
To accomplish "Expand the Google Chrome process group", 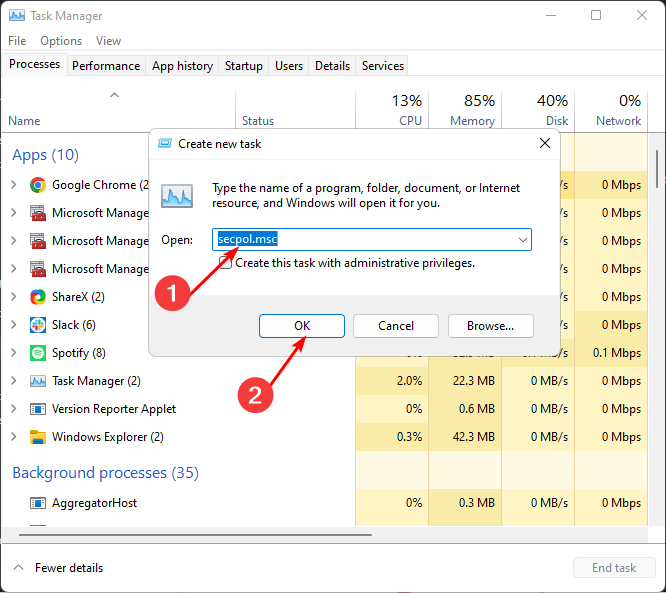I will tap(14, 185).
